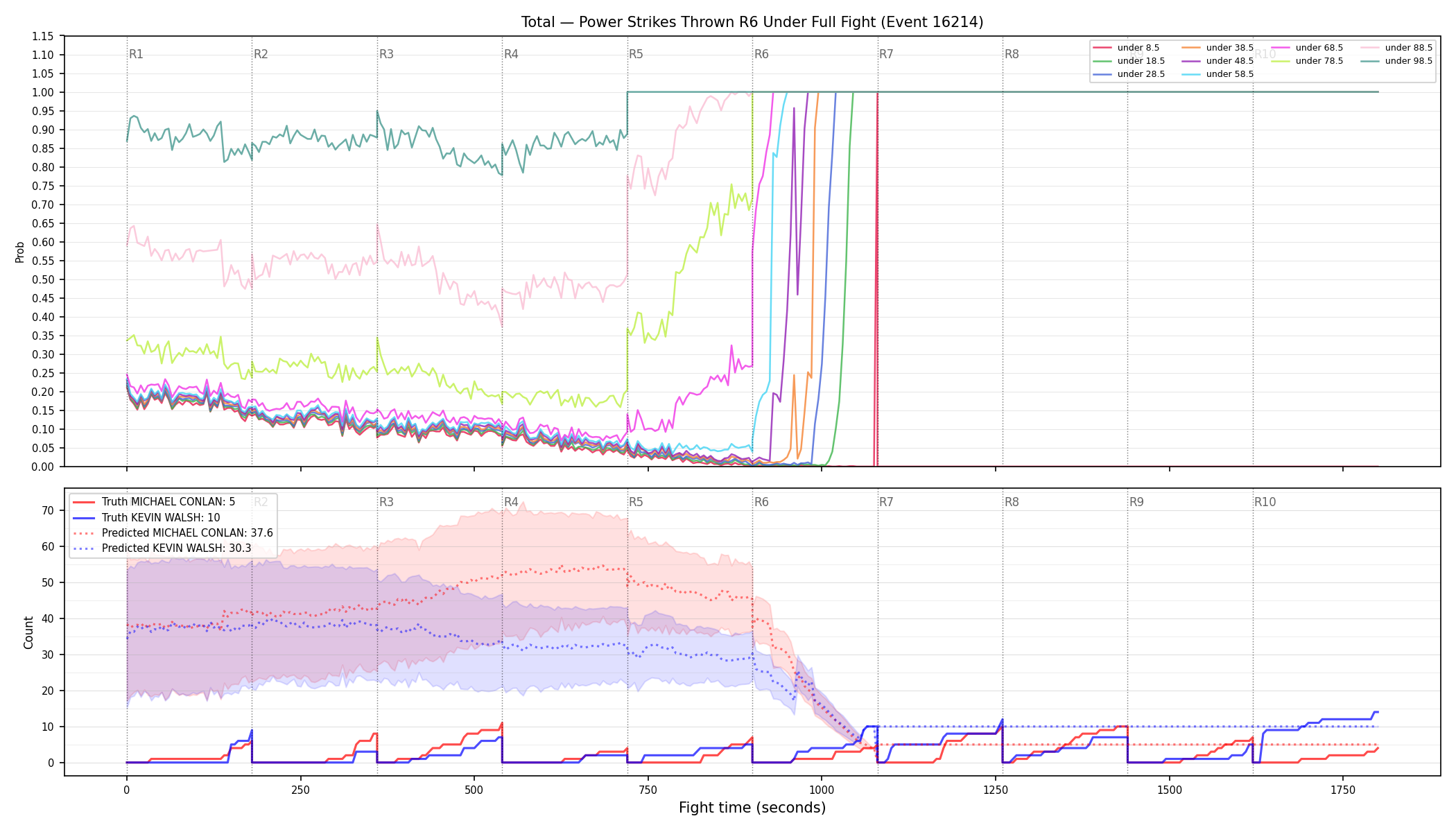Viewport: 1456px width, 832px height.
Task: Select the 'under 28.5' legend label
Action: (1141, 74)
